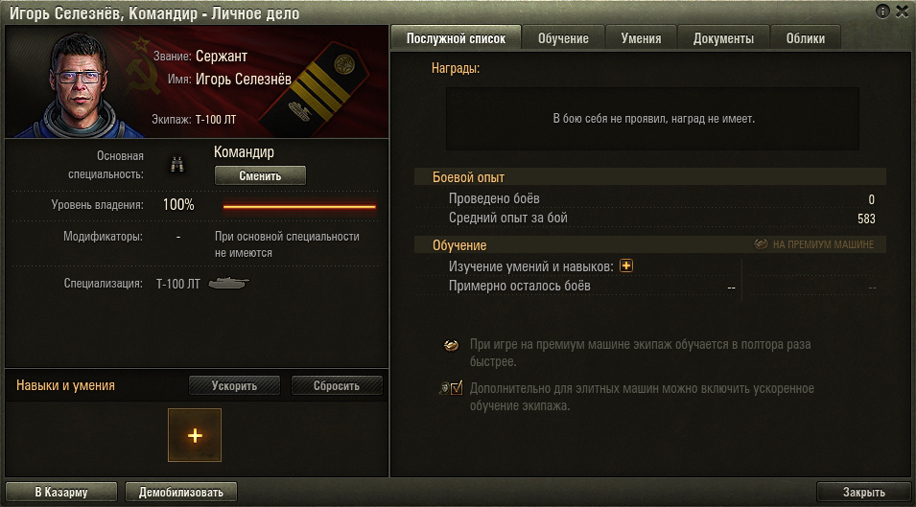Click Игорь Селезнёв's crew portrait
Screen dimensions: 916x507
click(79, 85)
